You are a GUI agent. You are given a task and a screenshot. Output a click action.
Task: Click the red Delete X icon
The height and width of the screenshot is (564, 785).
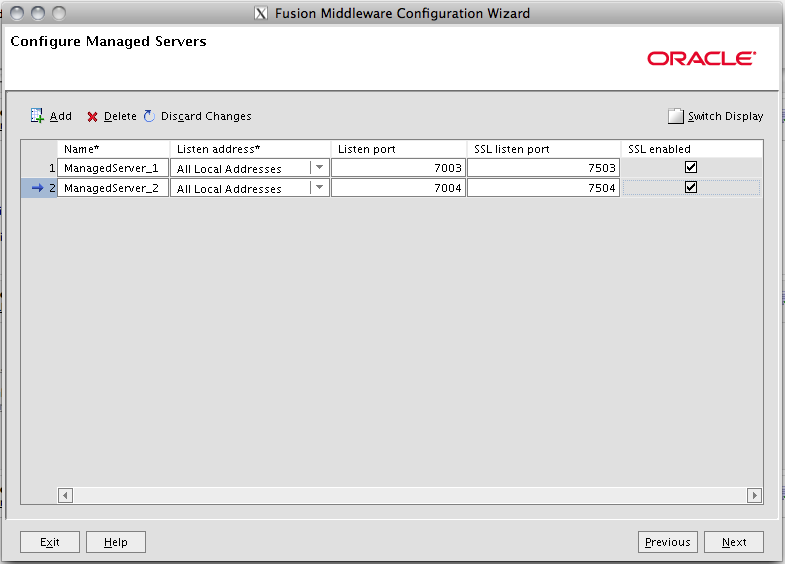92,117
